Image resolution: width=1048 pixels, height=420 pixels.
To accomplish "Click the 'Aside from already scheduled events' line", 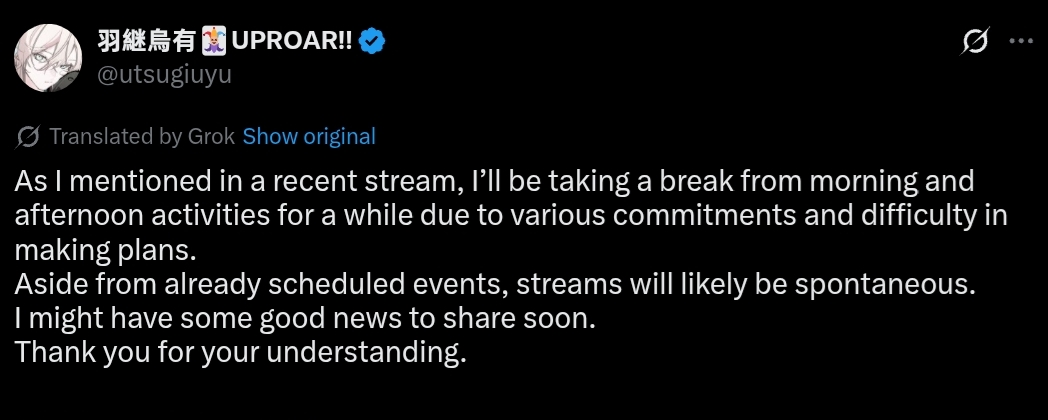I will (494, 284).
